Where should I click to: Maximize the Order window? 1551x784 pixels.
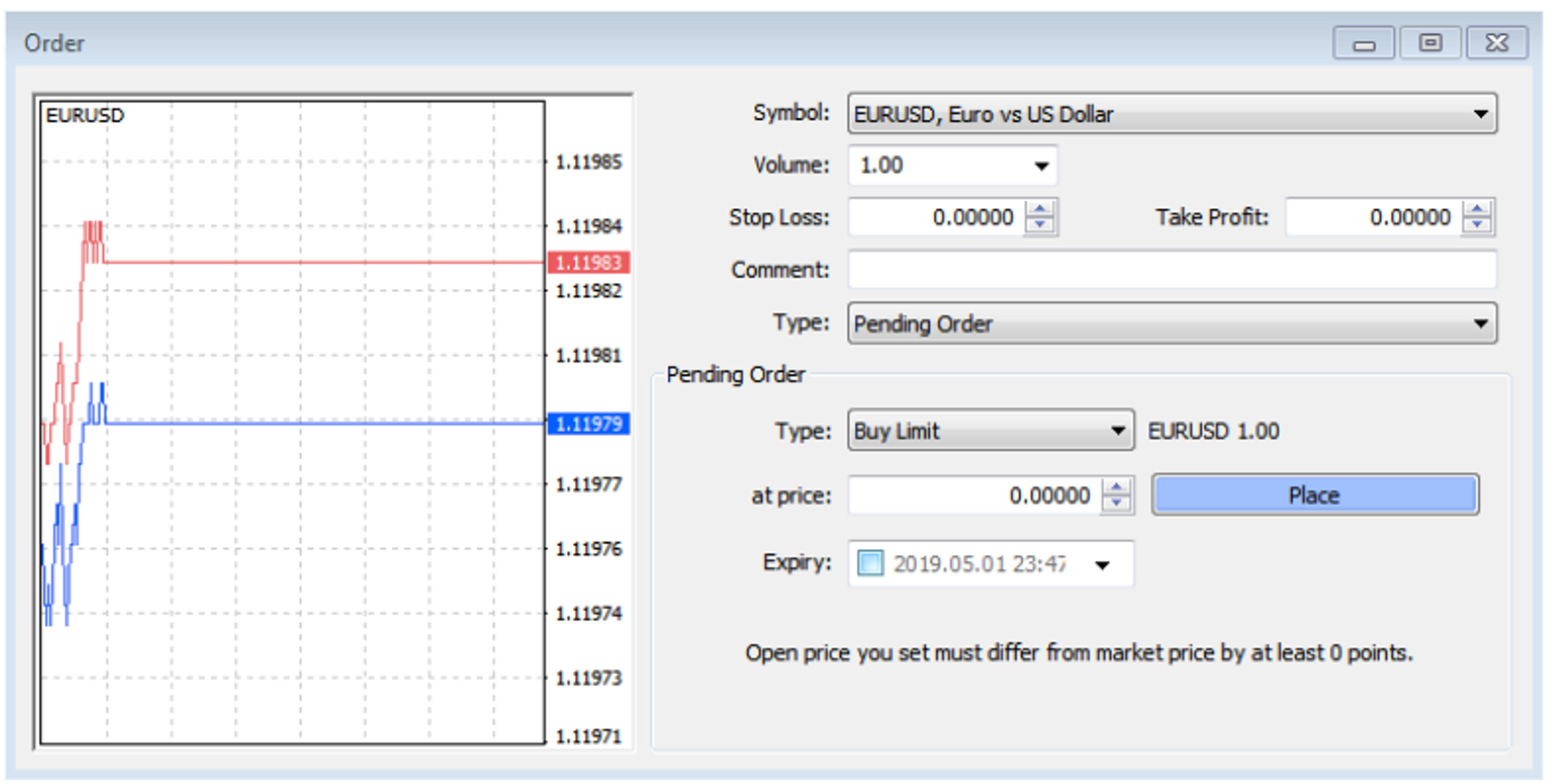pos(1430,43)
